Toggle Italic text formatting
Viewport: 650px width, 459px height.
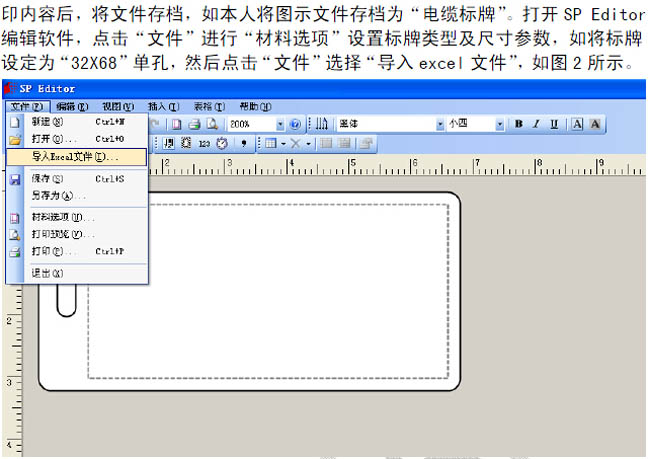pyautogui.click(x=537, y=124)
